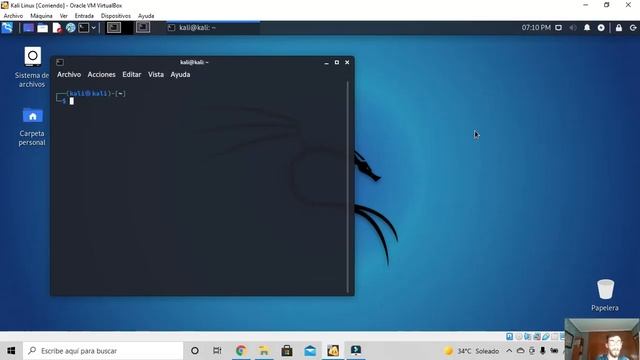
Task: Click the terminal vertical scrollbar
Action: [348, 187]
